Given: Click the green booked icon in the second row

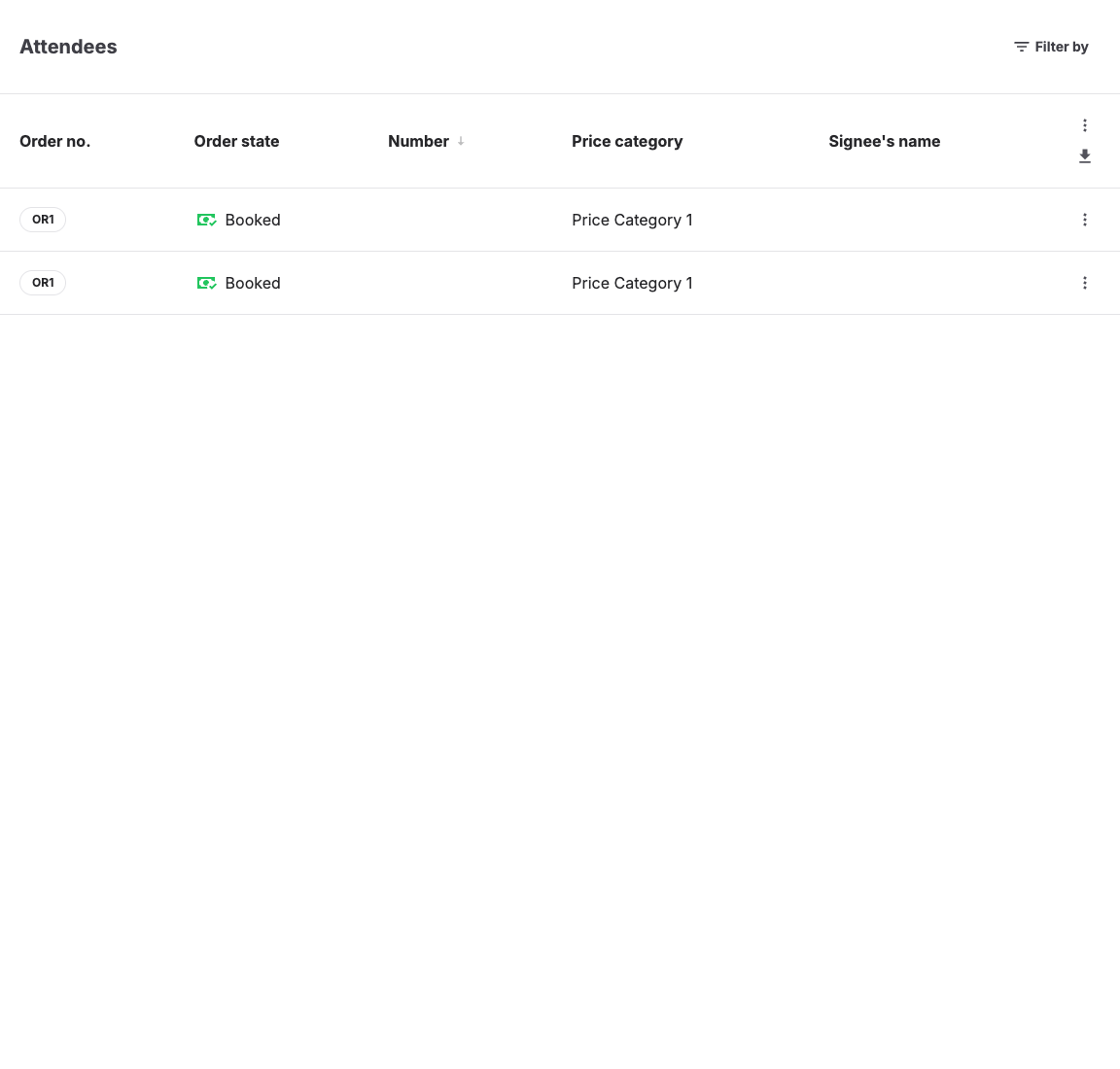Looking at the screenshot, I should [206, 283].
